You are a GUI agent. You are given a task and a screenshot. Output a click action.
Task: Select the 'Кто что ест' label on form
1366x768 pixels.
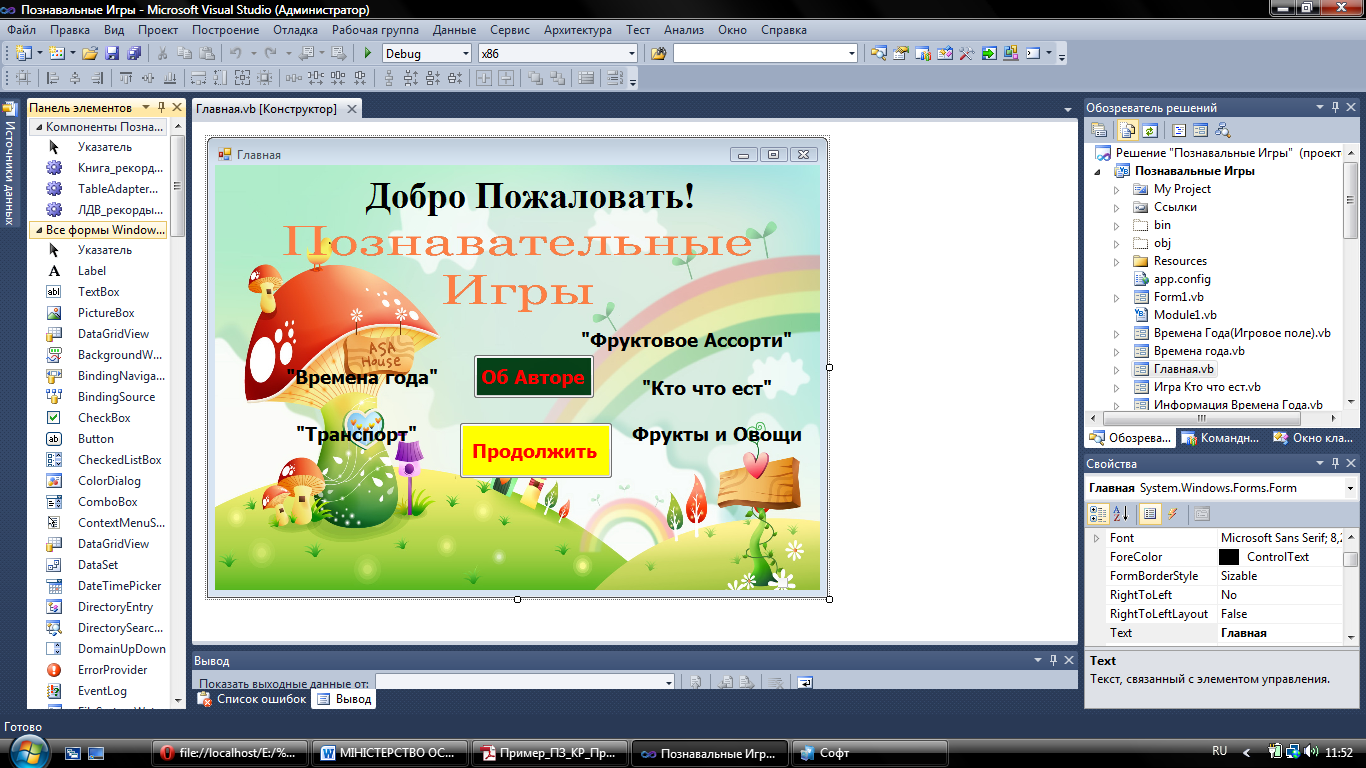[x=707, y=388]
